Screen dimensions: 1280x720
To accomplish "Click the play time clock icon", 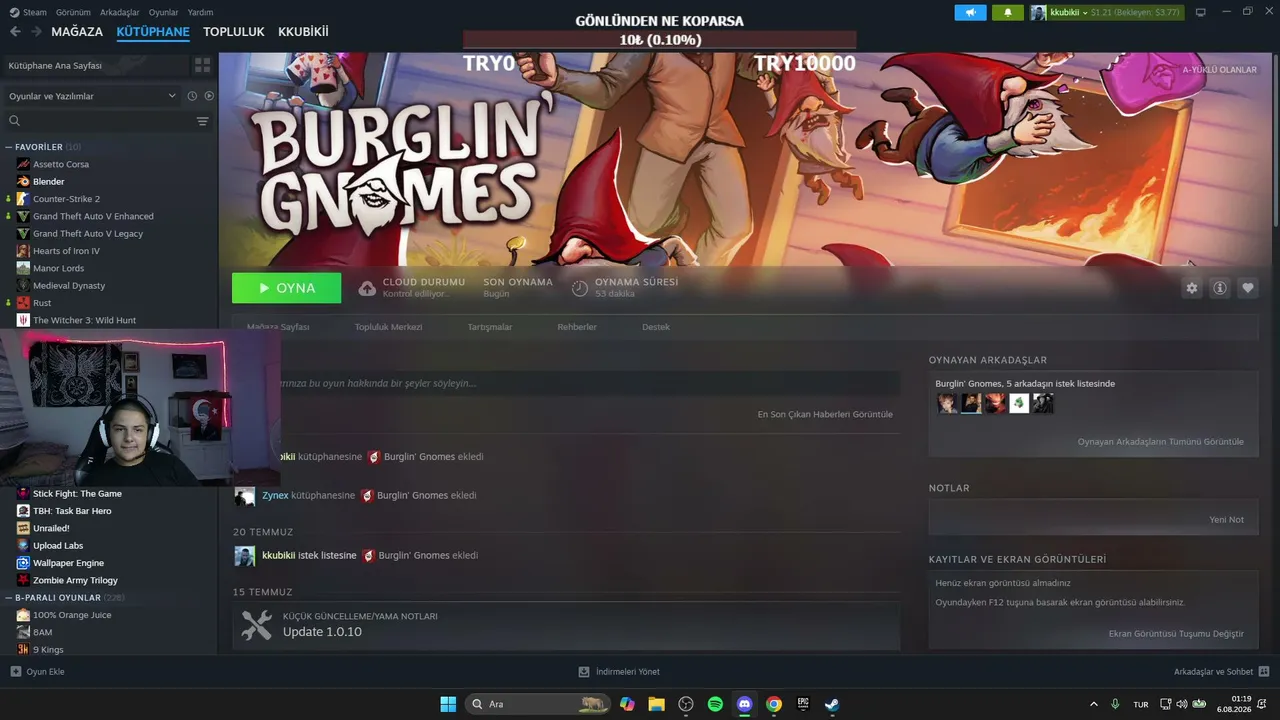I will [580, 288].
